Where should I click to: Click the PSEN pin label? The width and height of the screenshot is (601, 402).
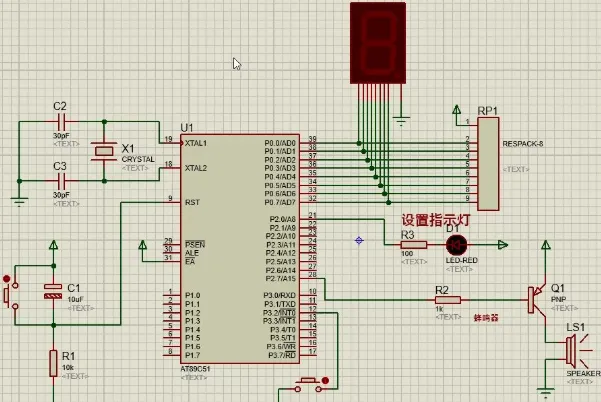[195, 244]
